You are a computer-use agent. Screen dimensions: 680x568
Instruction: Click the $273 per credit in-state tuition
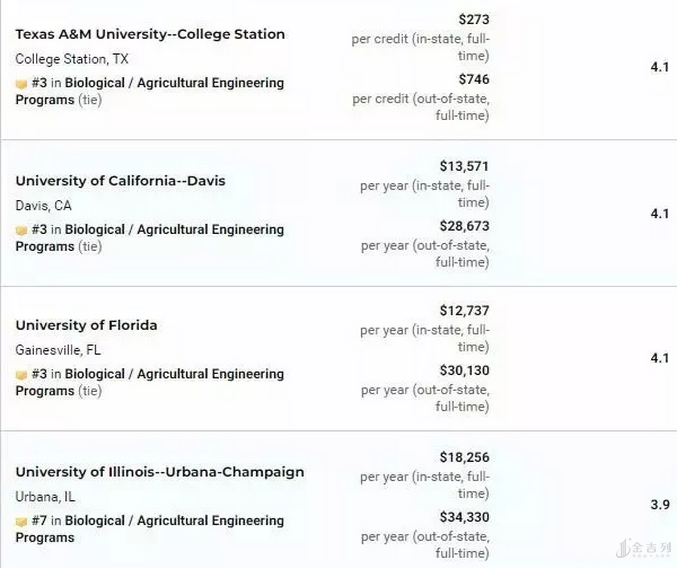(x=473, y=19)
